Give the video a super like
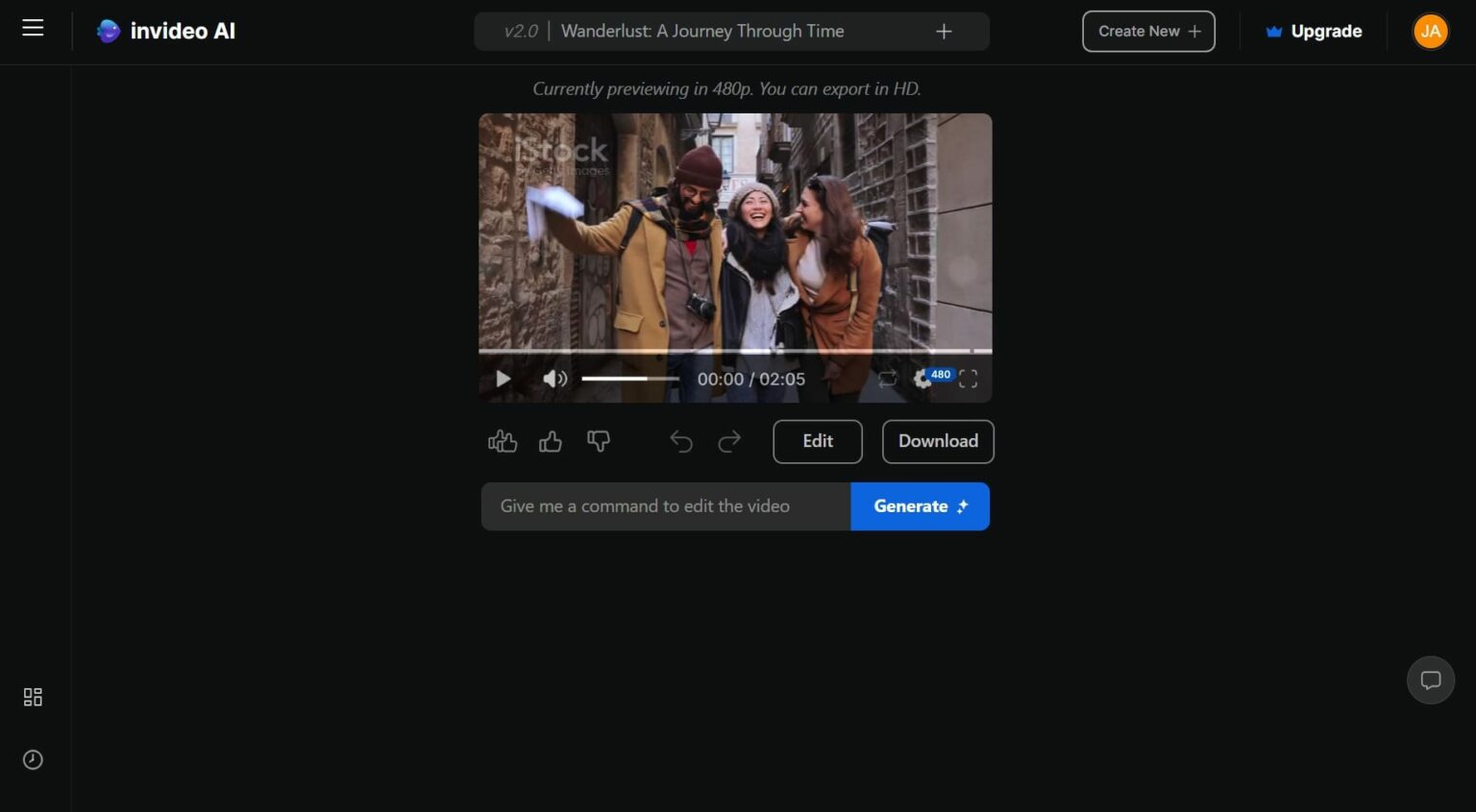The image size is (1476, 812). [x=502, y=441]
